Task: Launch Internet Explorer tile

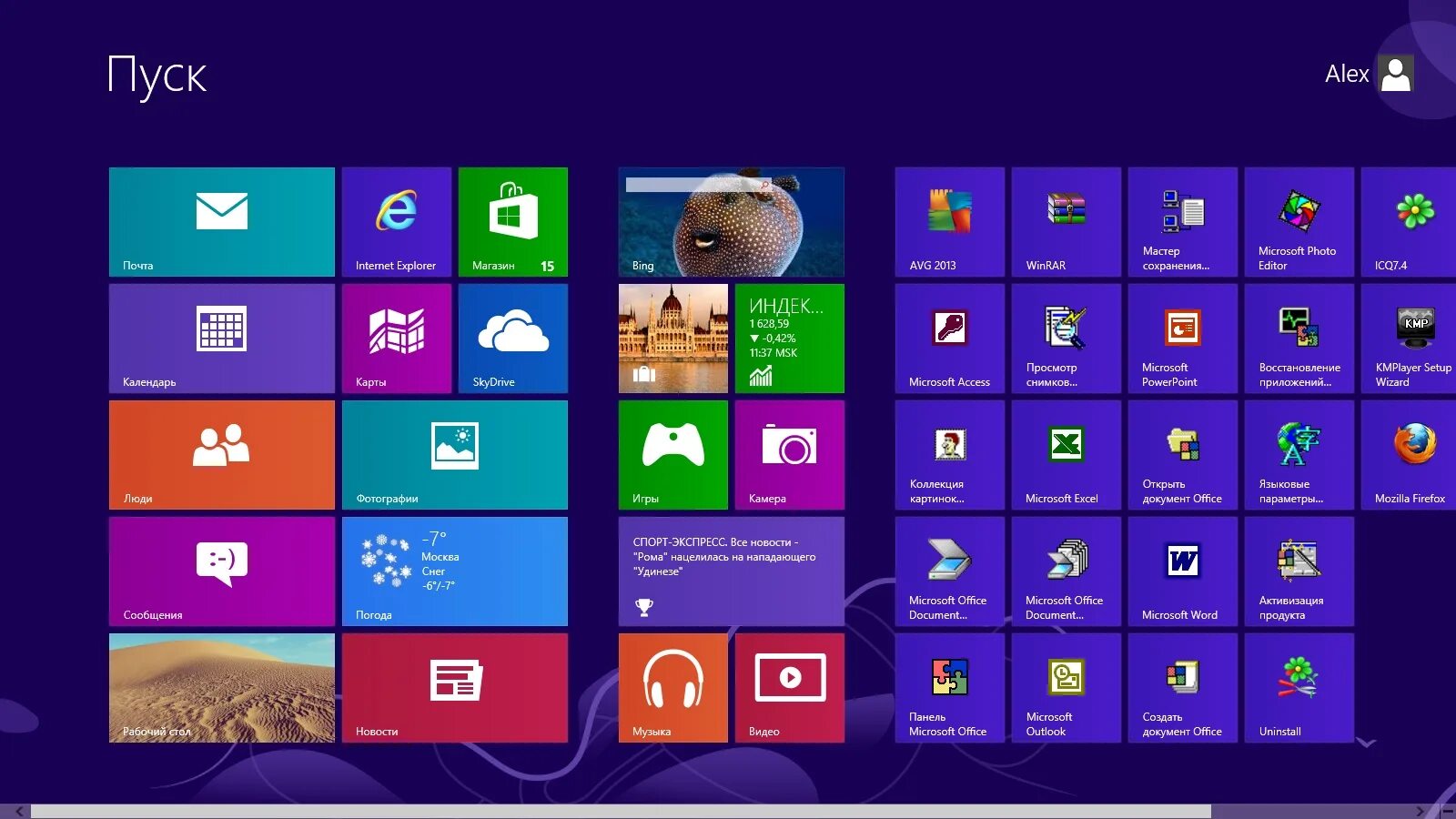Action: point(397,222)
